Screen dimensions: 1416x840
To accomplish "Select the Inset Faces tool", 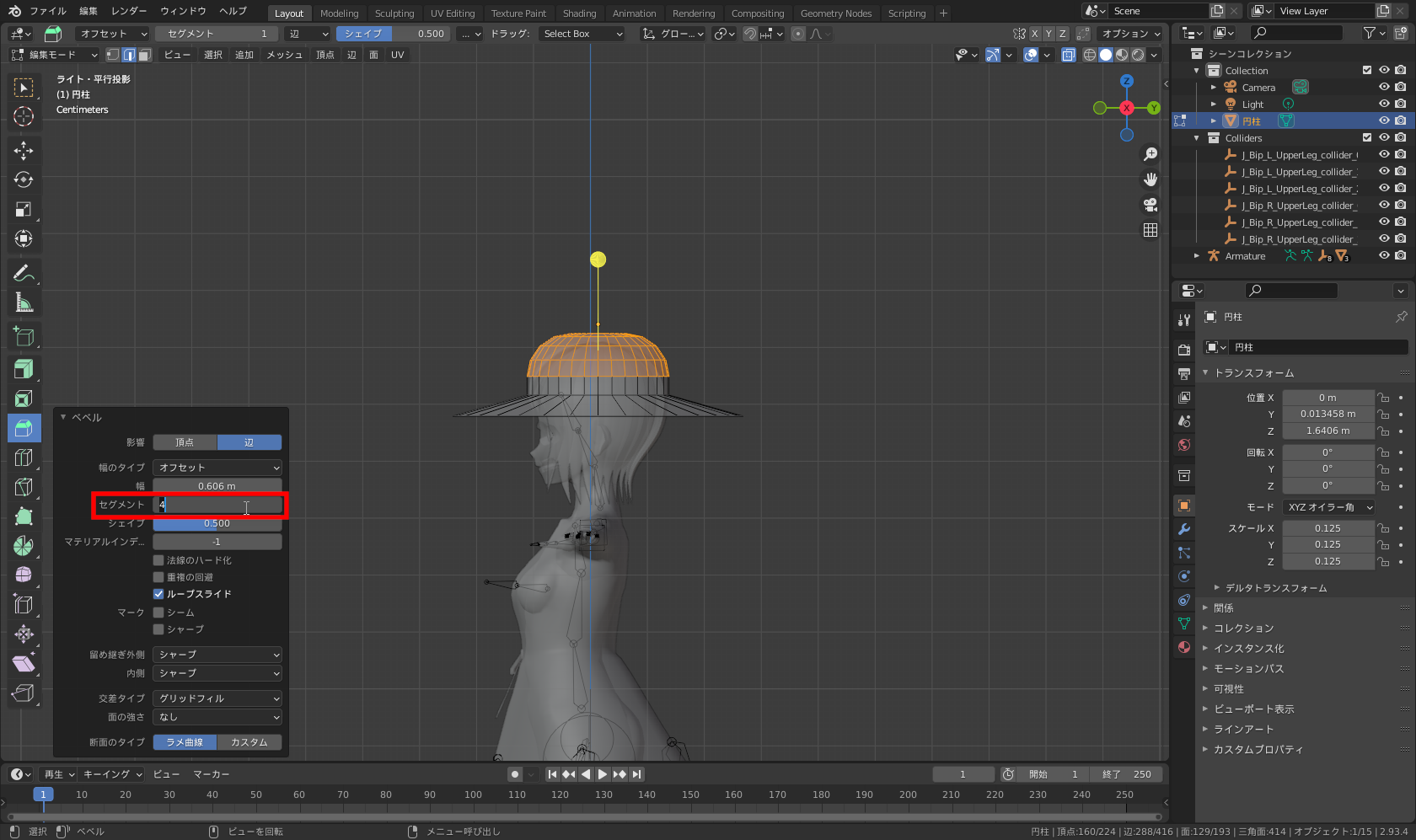I will tap(24, 399).
